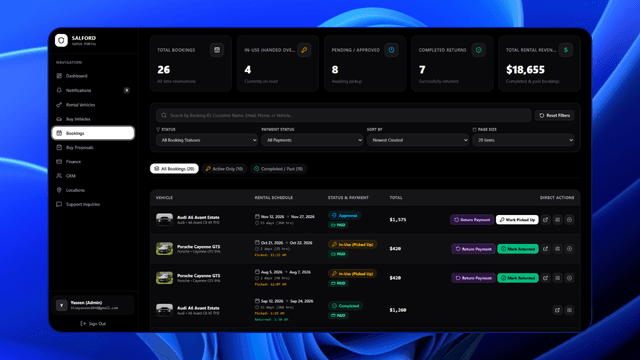
Task: Click Mark Returned in Oct 21 Porsche row
Action: 518,249
